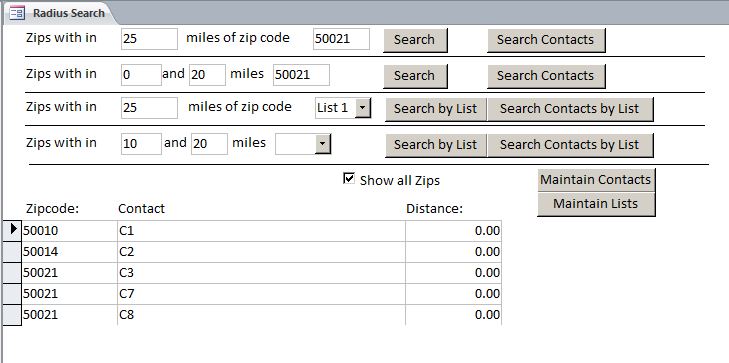Select record selector for contact C7 row
Screen dimensions: 729x363
pyautogui.click(x=12, y=294)
